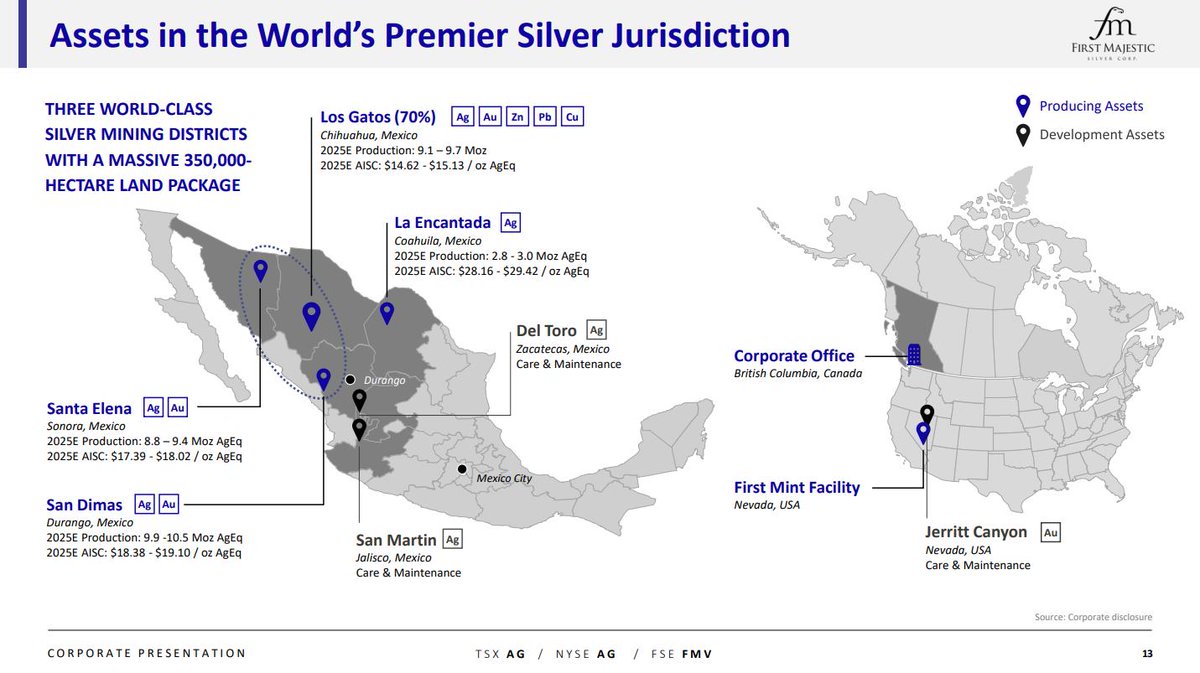
Task: Click 'Zacatecas, Mexico' under Del Toro
Action: [x=563, y=349]
